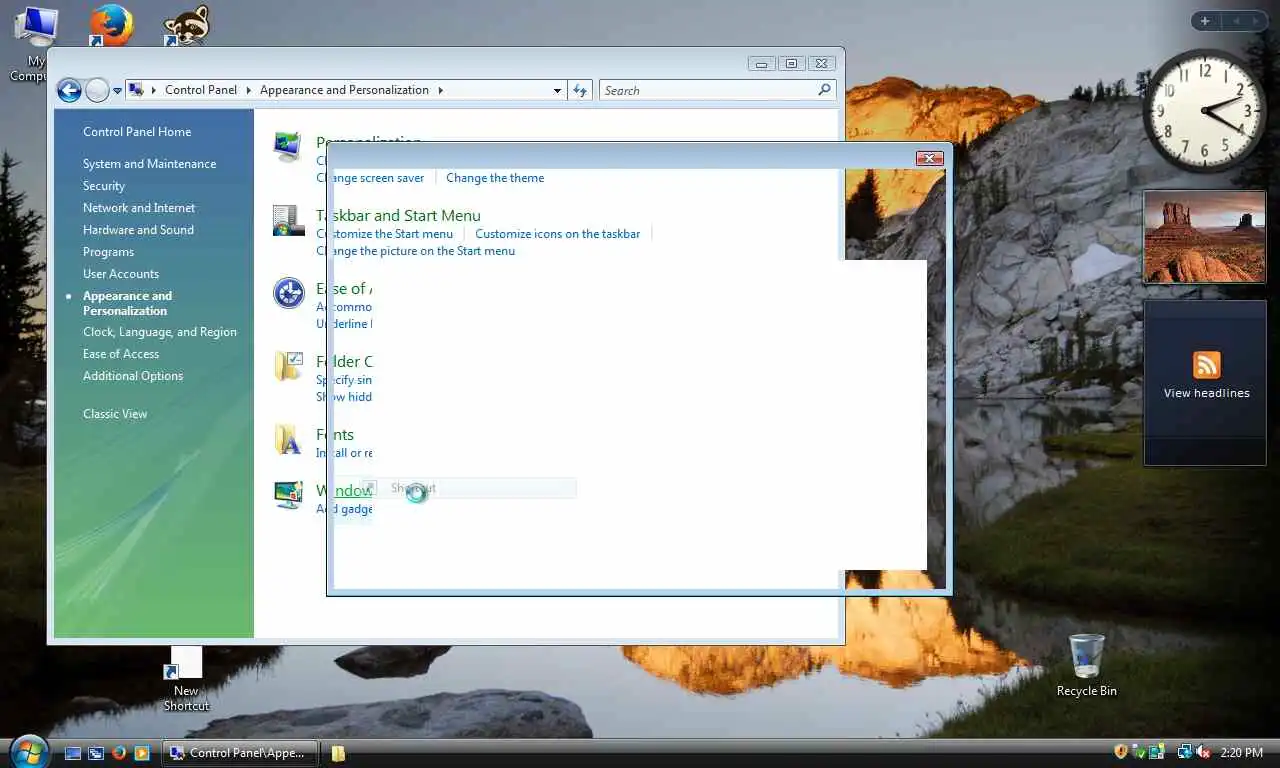Viewport: 1280px width, 768px height.
Task: Select Appearance and Personalization breadcrumb segment
Action: [x=344, y=90]
